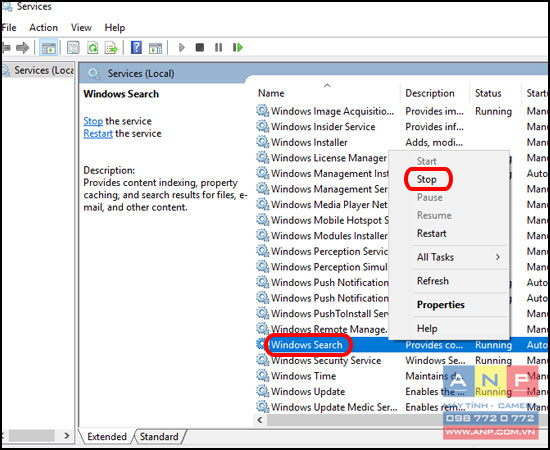
Task: Click the Stop the service link
Action: [93, 121]
